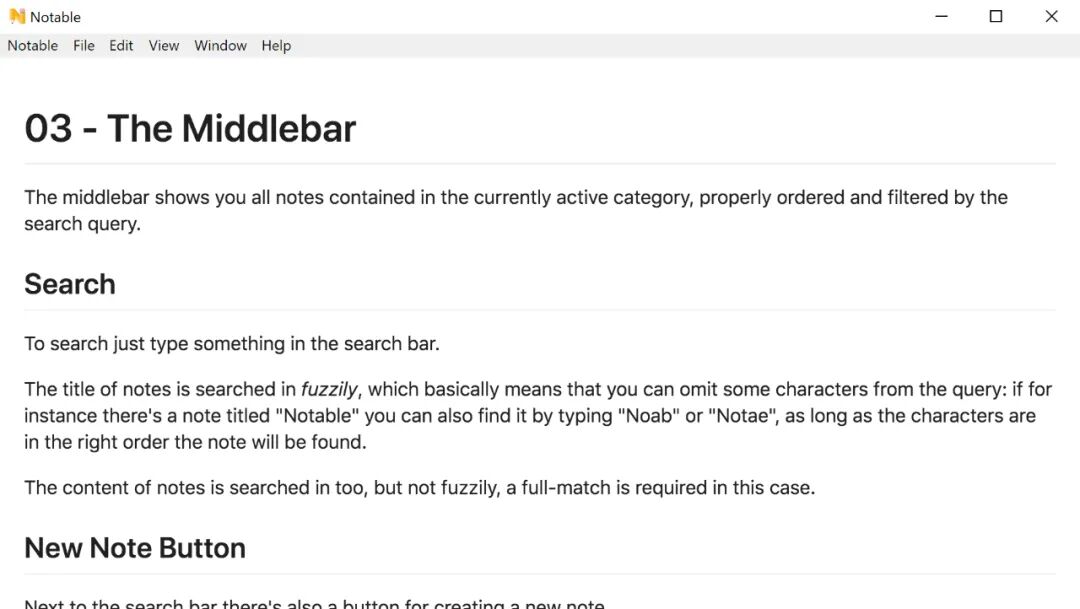
Task: Click the "Notable" window title text
Action: click(x=55, y=17)
